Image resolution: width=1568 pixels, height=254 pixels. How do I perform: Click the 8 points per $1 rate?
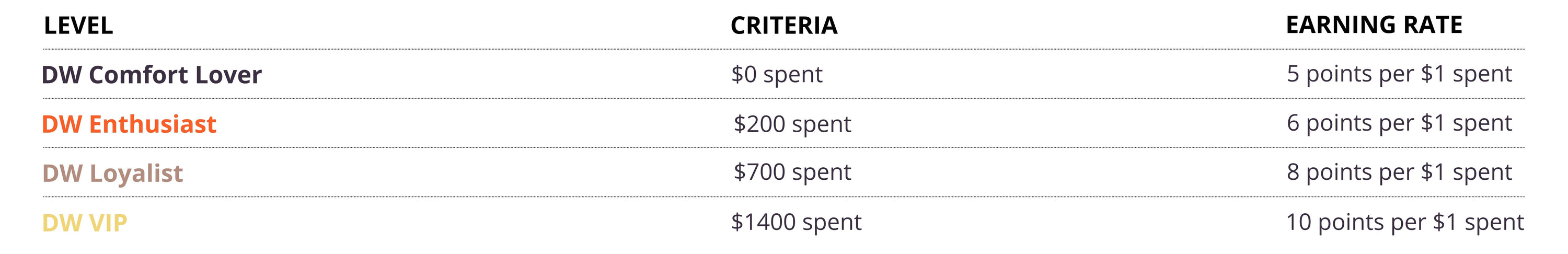click(x=1399, y=172)
